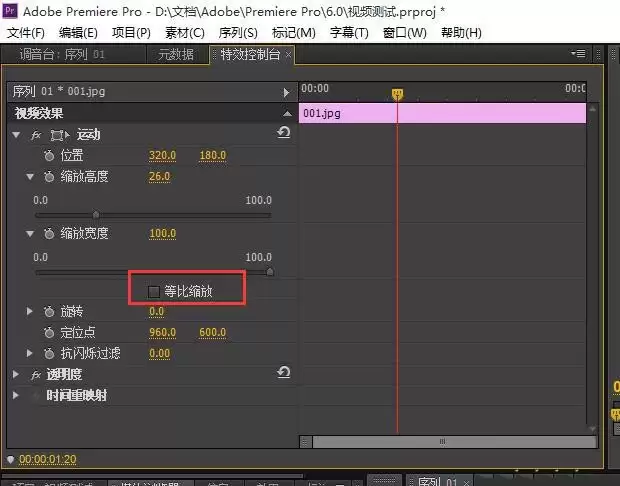Click the 缩放高度 slider handle
The height and width of the screenshot is (486, 620).
coord(96,215)
